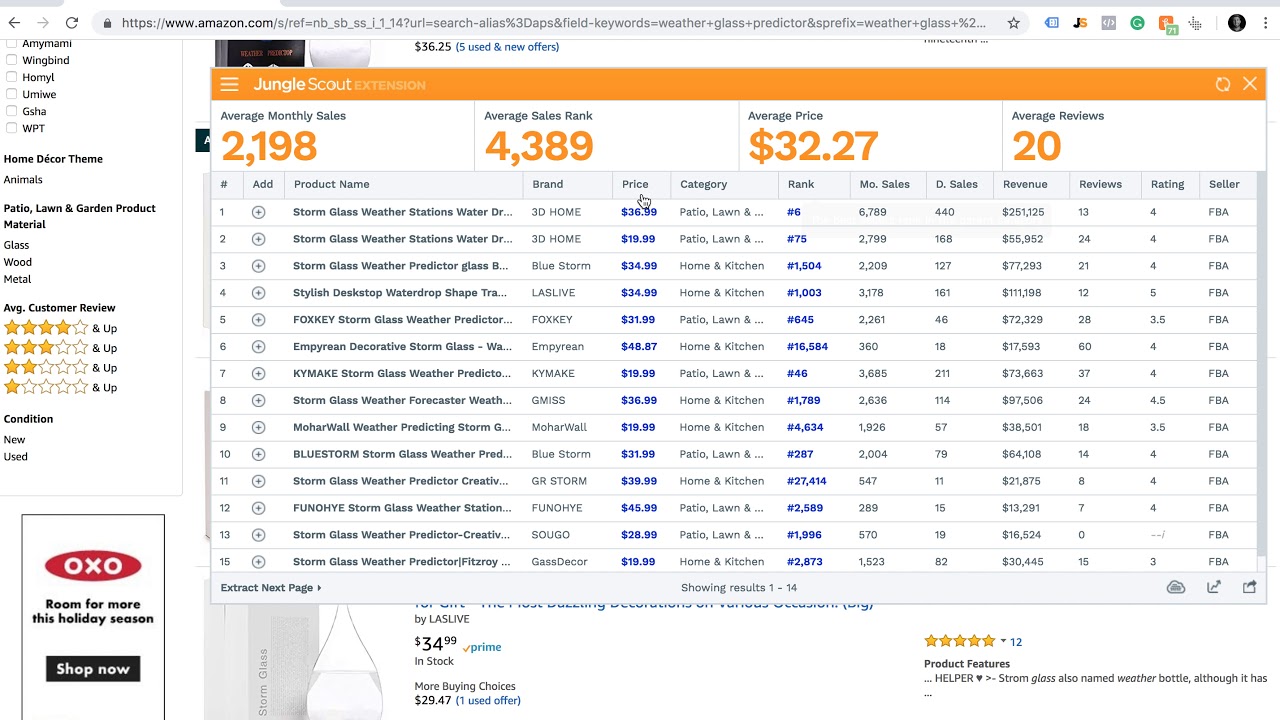Screen dimensions: 1280x720
Task: Sort by the Mo. Sales column
Action: click(884, 184)
